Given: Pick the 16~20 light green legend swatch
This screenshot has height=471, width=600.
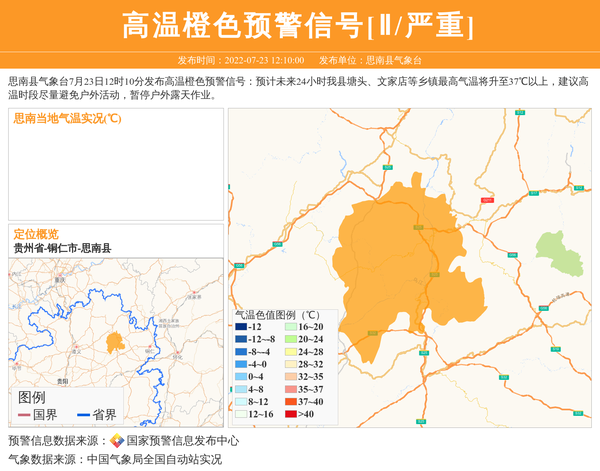Looking at the screenshot, I should 291,327.
